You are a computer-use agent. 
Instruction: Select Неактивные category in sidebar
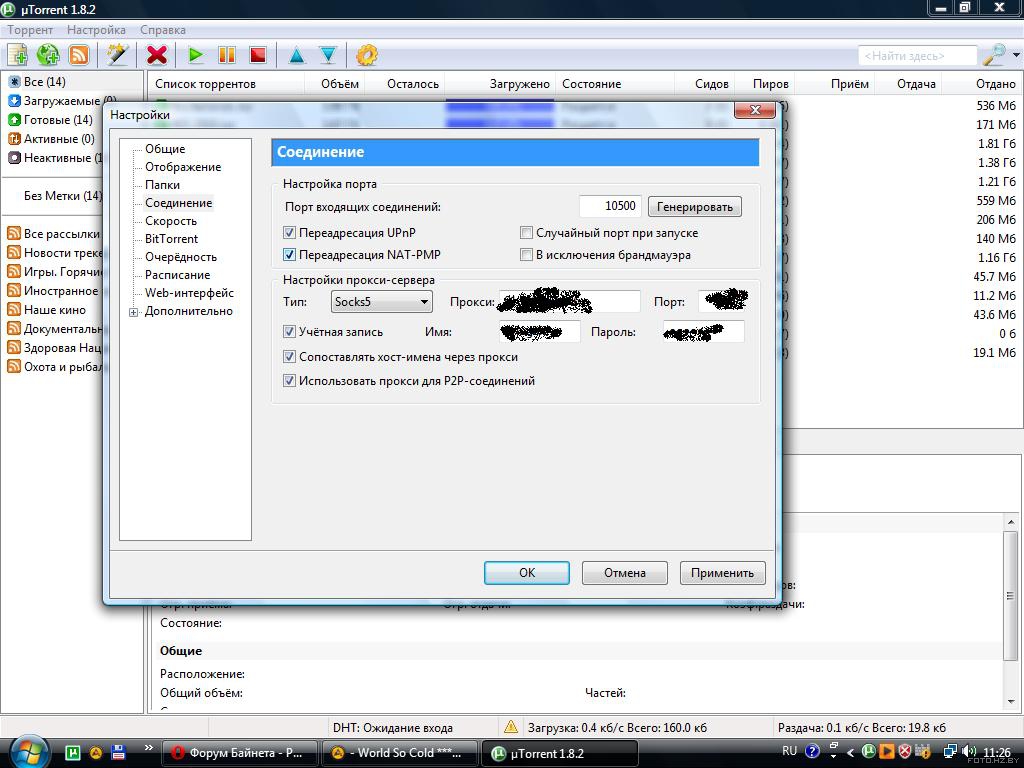(x=55, y=157)
